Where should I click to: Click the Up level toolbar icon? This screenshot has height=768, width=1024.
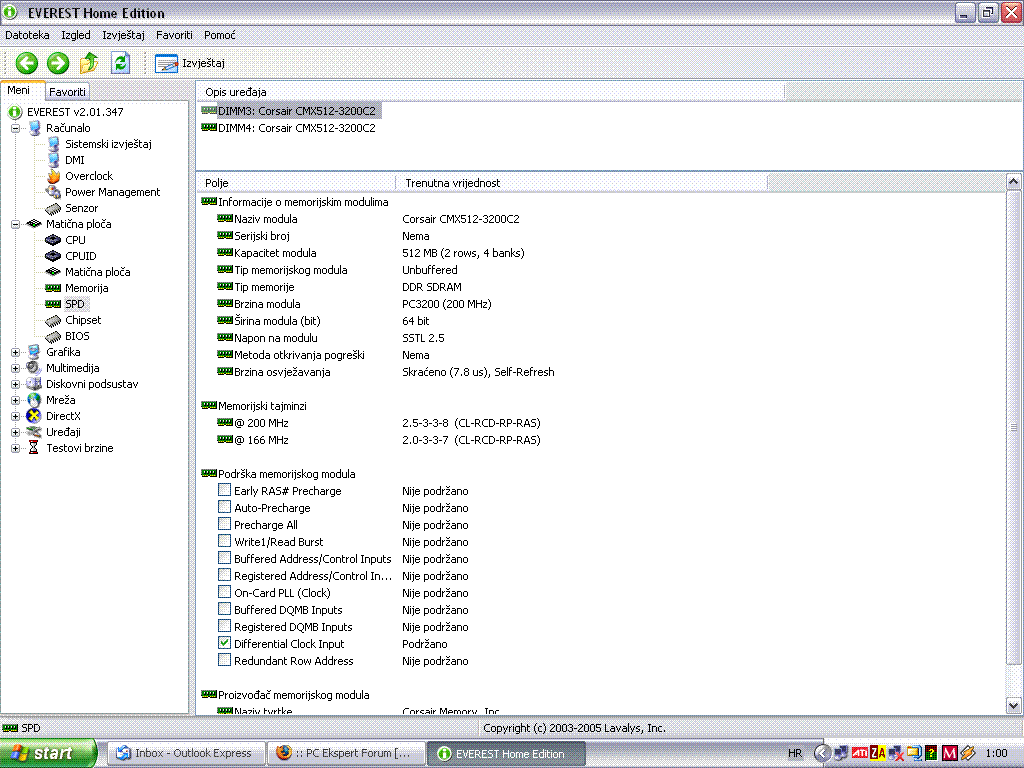pyautogui.click(x=89, y=63)
